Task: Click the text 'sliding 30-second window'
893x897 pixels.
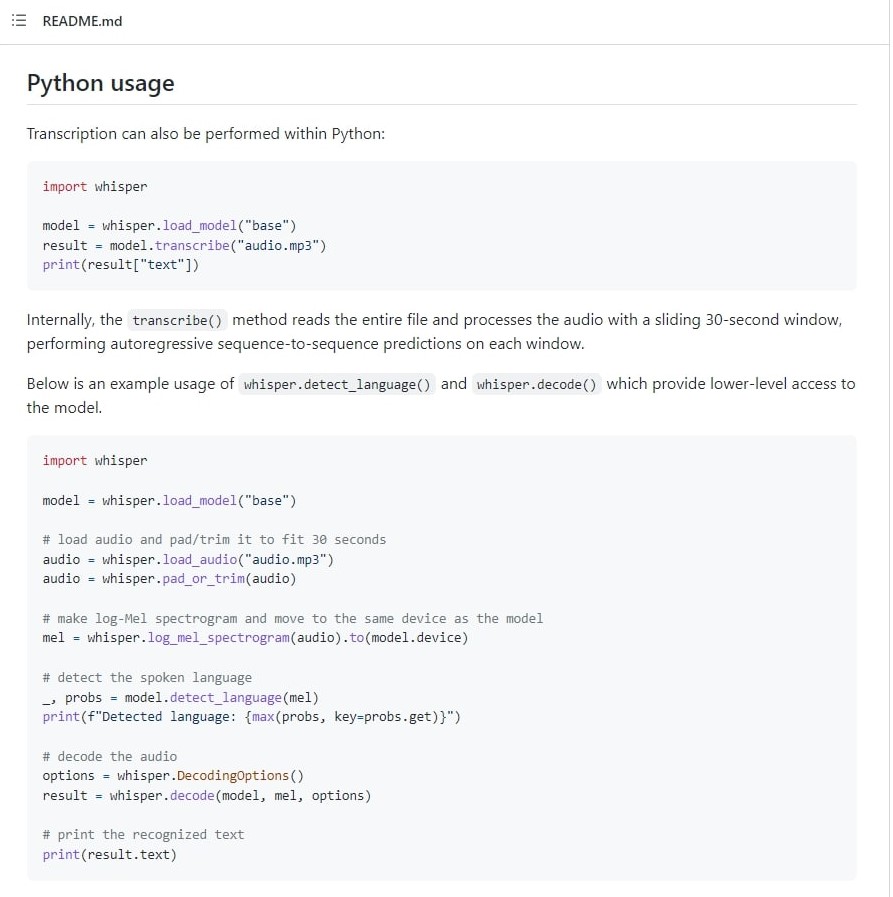Action: [747, 320]
